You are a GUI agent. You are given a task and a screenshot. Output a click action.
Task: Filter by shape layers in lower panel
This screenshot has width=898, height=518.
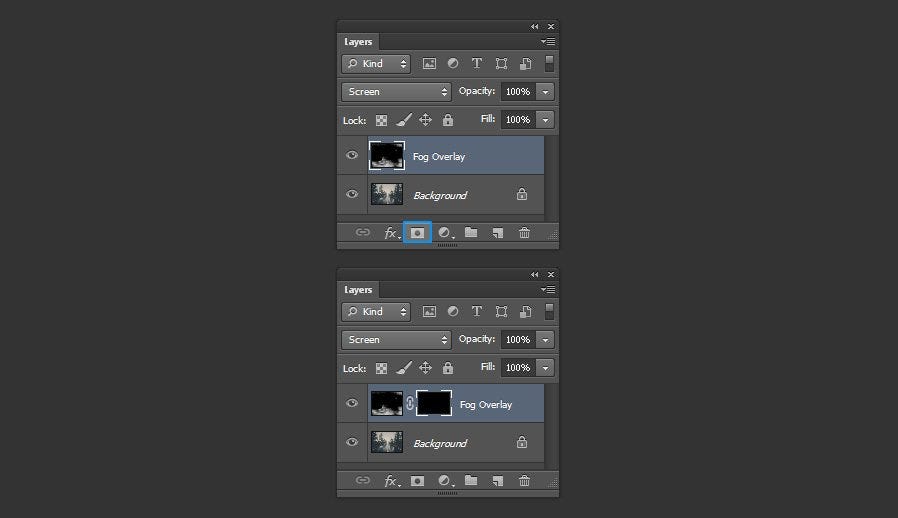[501, 312]
